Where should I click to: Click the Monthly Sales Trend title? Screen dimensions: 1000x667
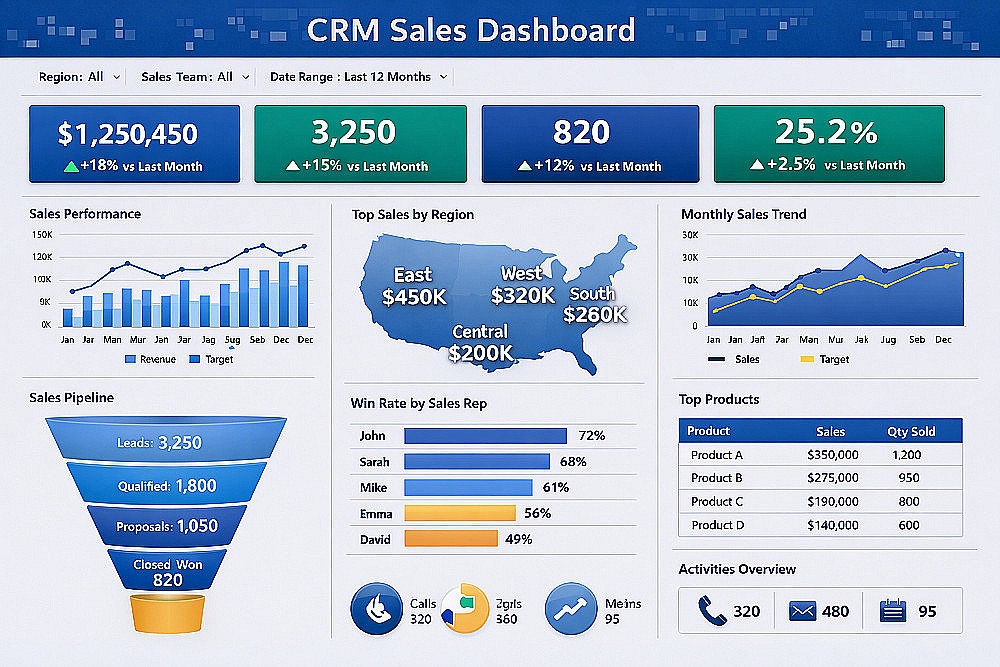(744, 215)
